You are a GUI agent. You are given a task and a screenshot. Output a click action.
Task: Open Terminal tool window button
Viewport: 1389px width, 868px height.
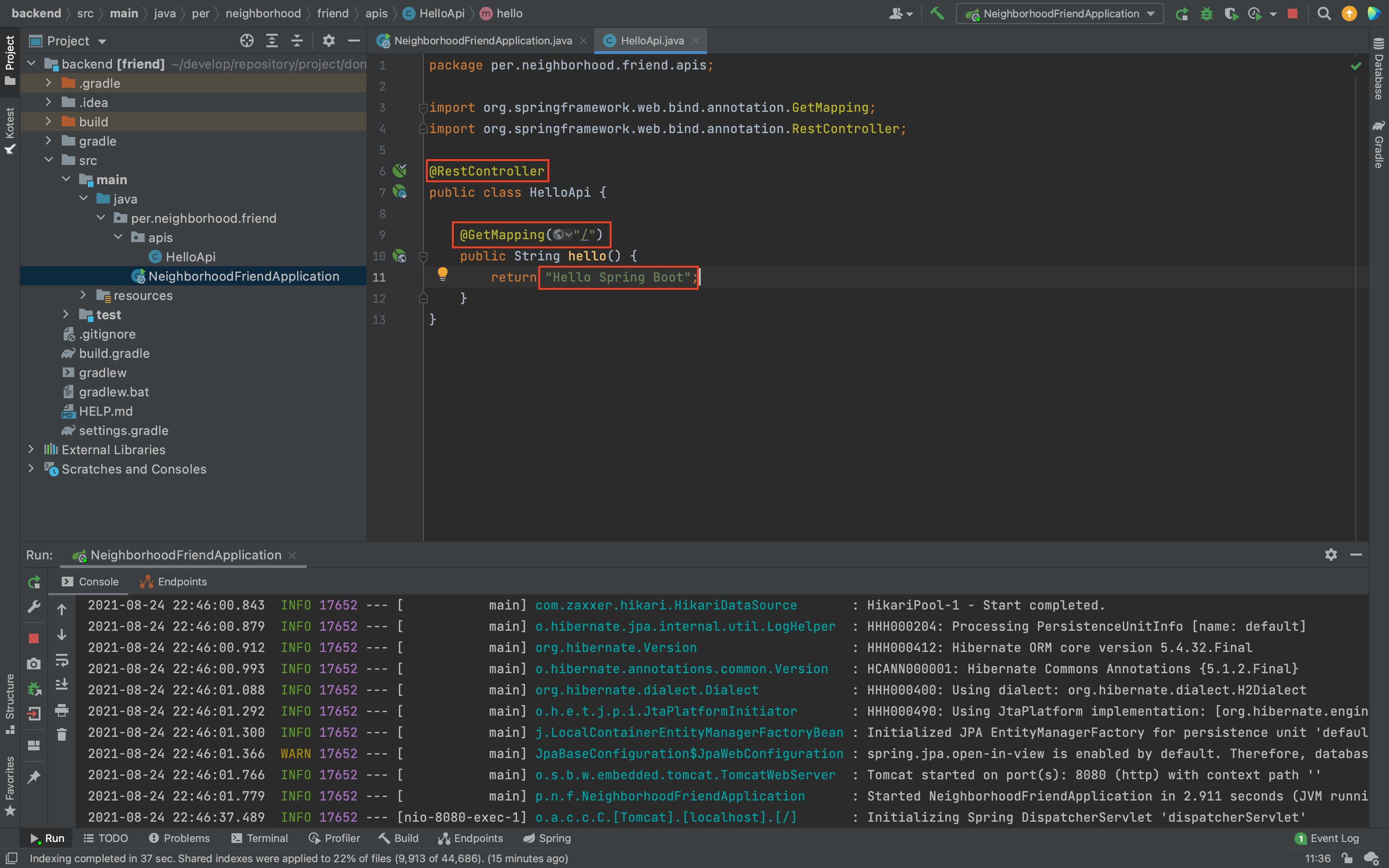pyautogui.click(x=259, y=838)
